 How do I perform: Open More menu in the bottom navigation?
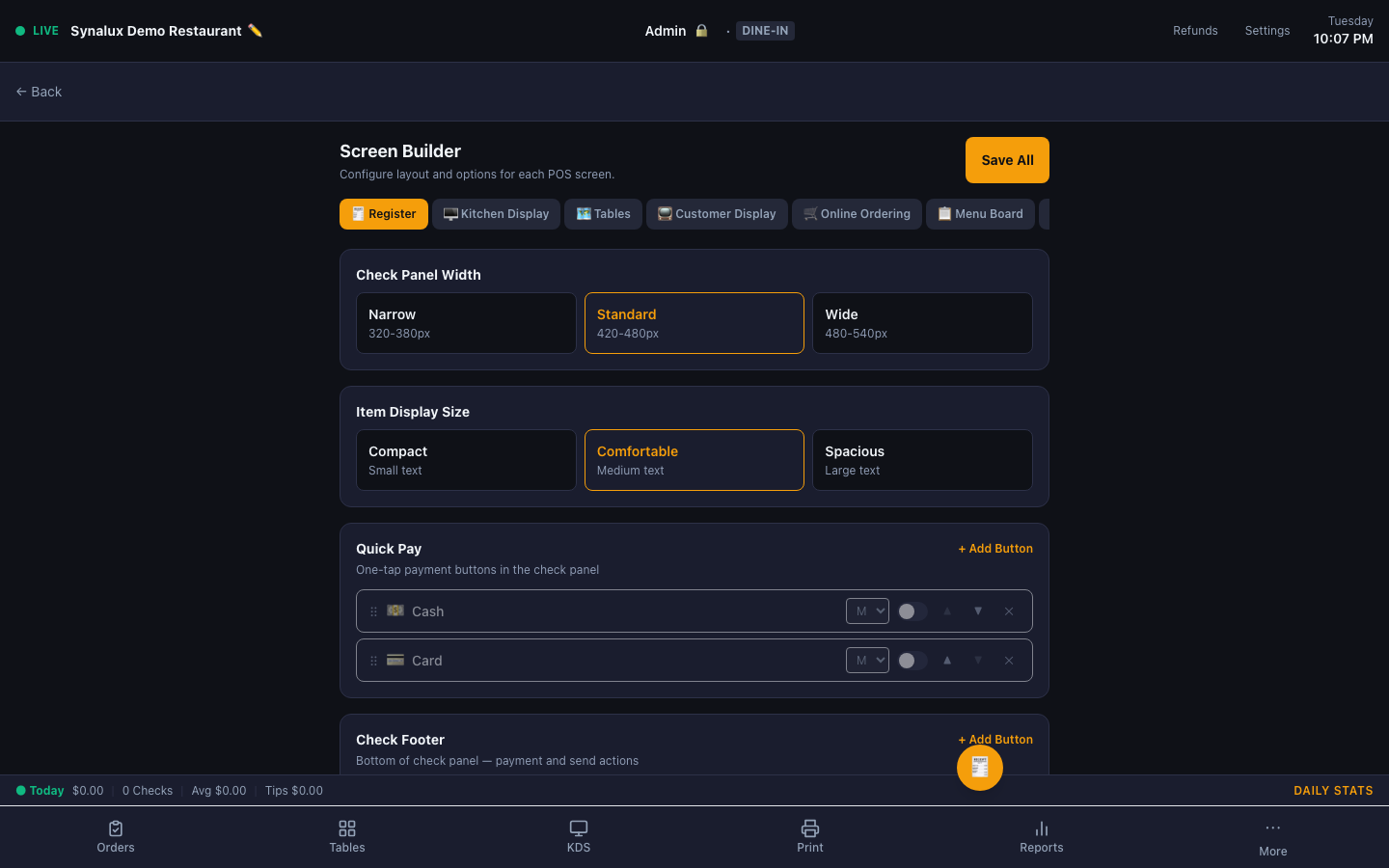pyautogui.click(x=1273, y=838)
